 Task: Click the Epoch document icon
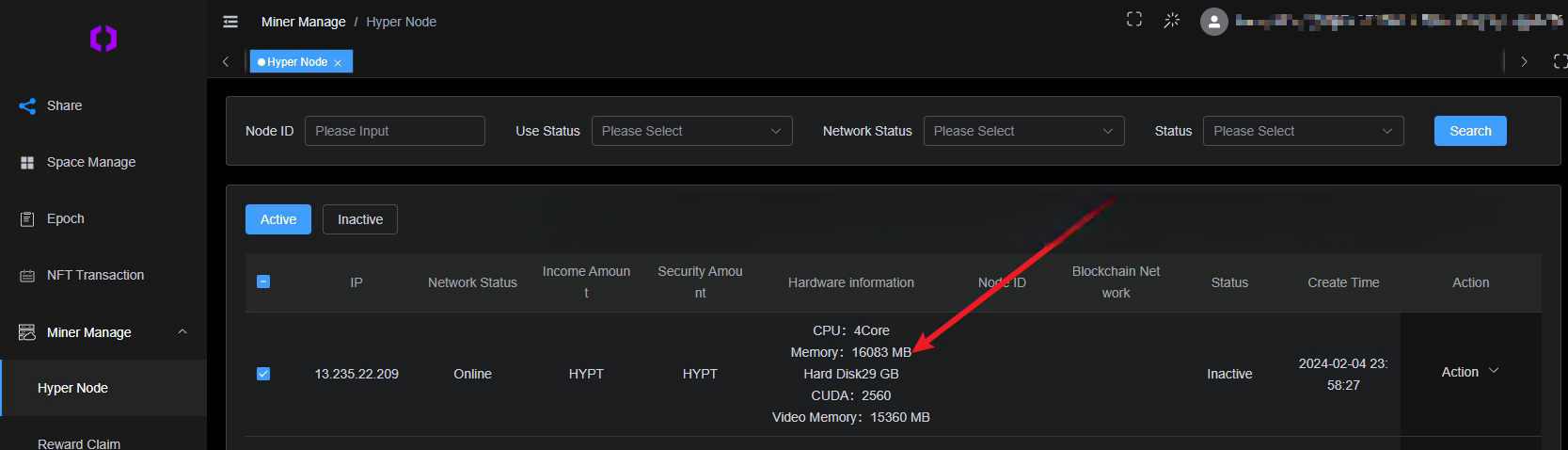[27, 219]
